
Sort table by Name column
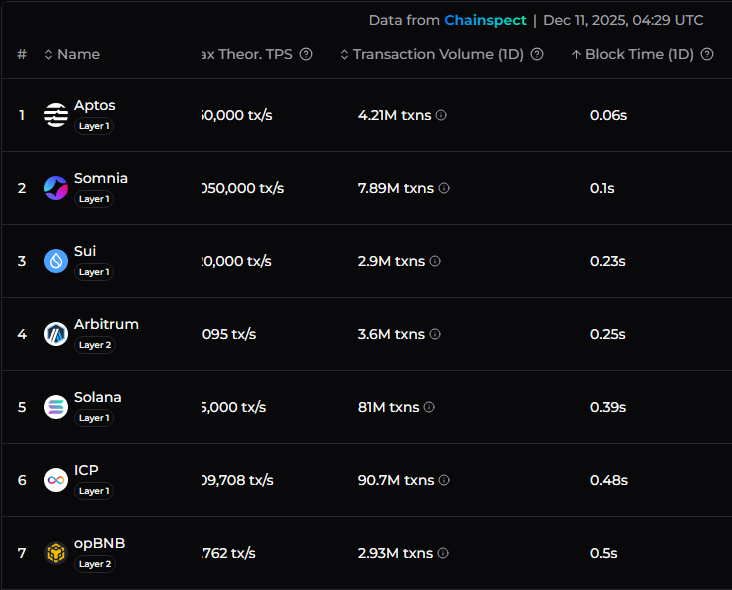tap(72, 54)
